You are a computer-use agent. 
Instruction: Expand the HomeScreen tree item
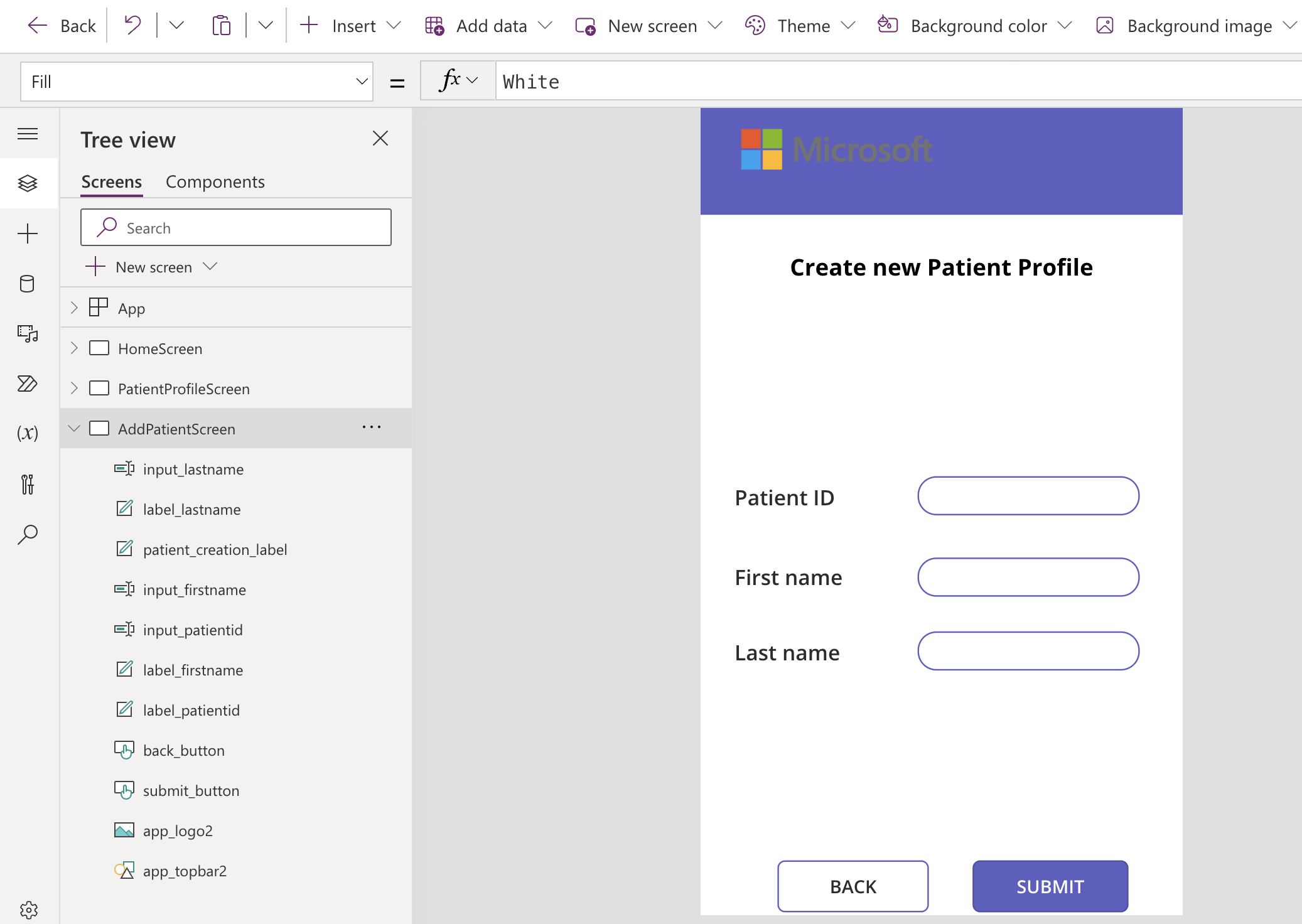[x=74, y=348]
